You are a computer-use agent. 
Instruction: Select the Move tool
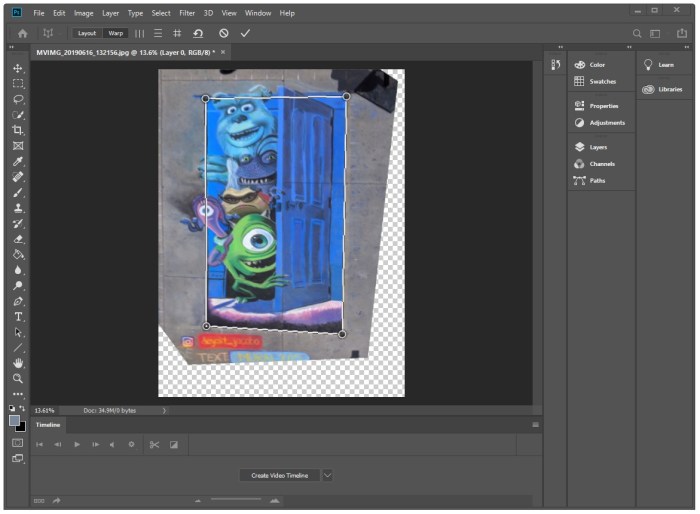18,68
